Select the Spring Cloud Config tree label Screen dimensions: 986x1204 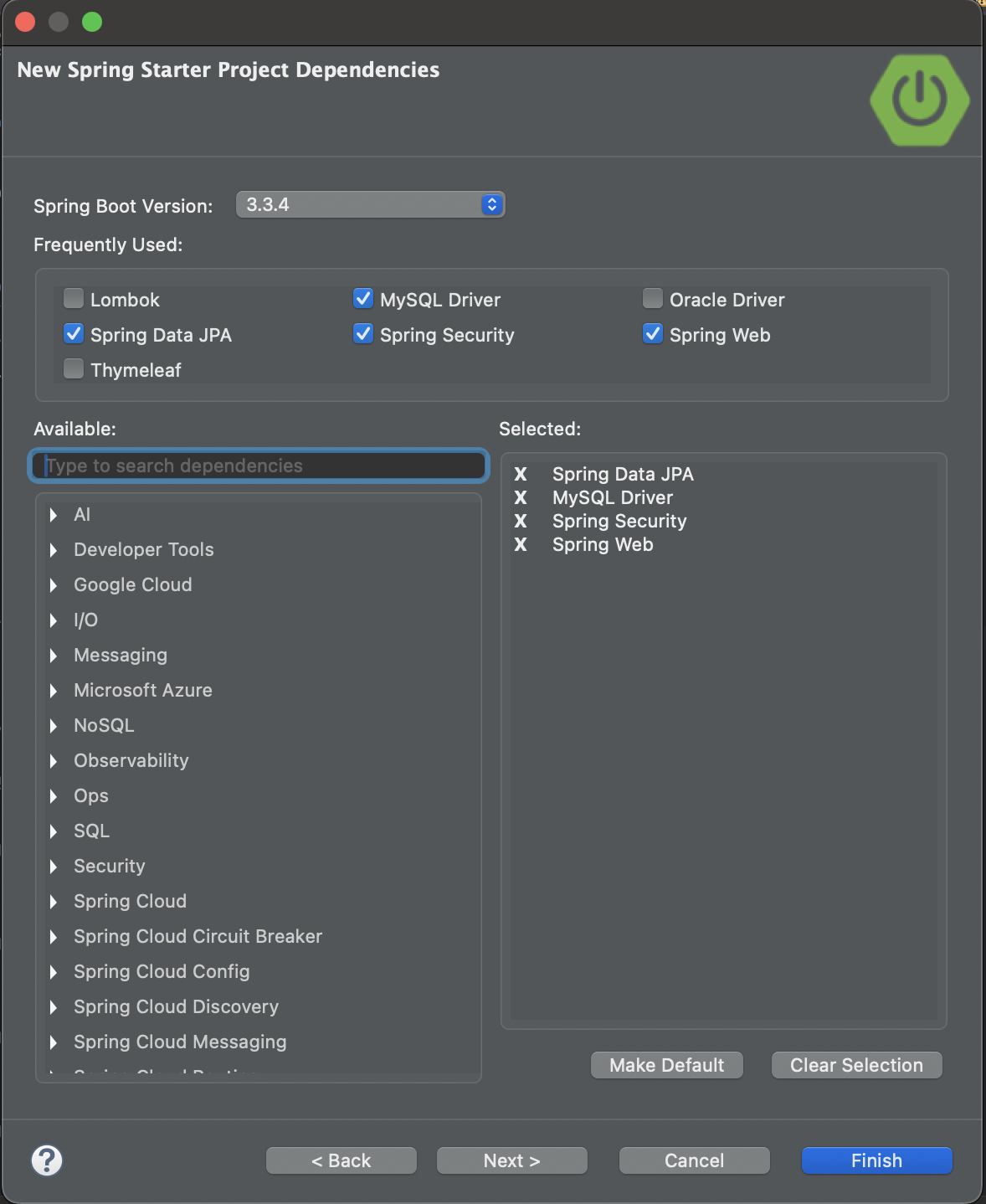click(x=162, y=971)
